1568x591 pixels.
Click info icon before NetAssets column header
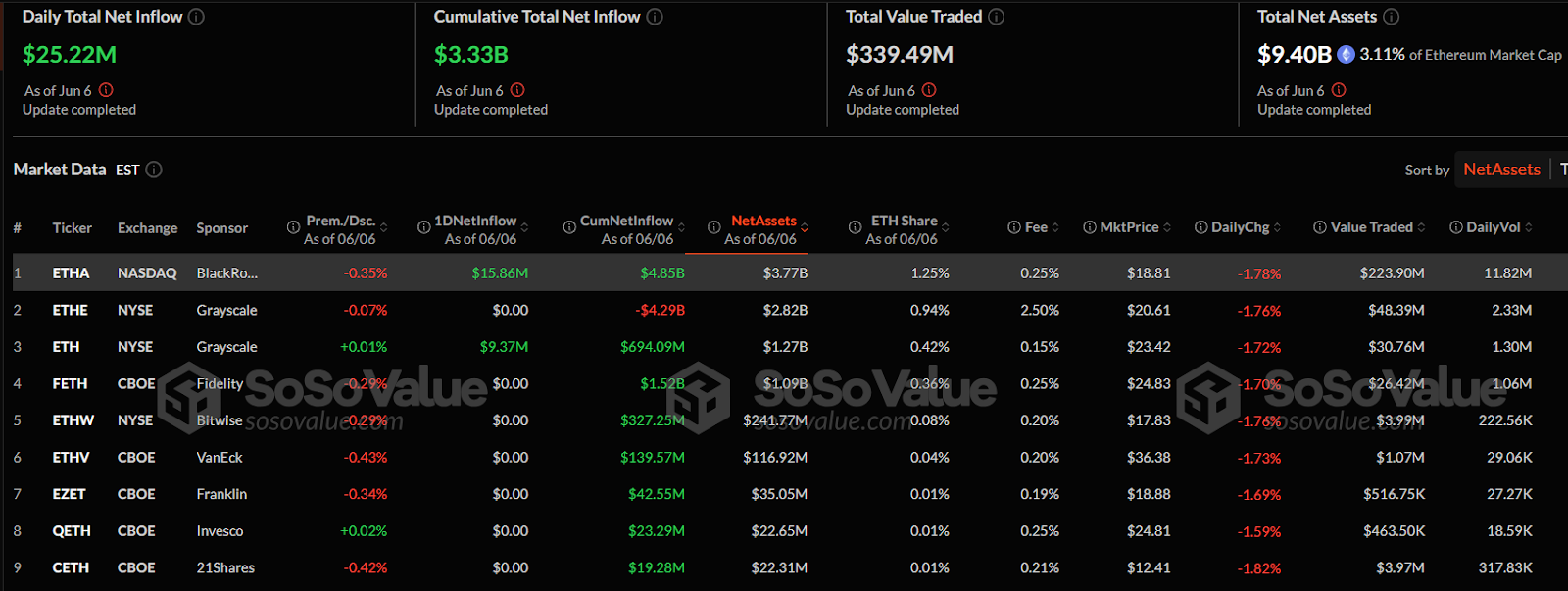click(714, 227)
